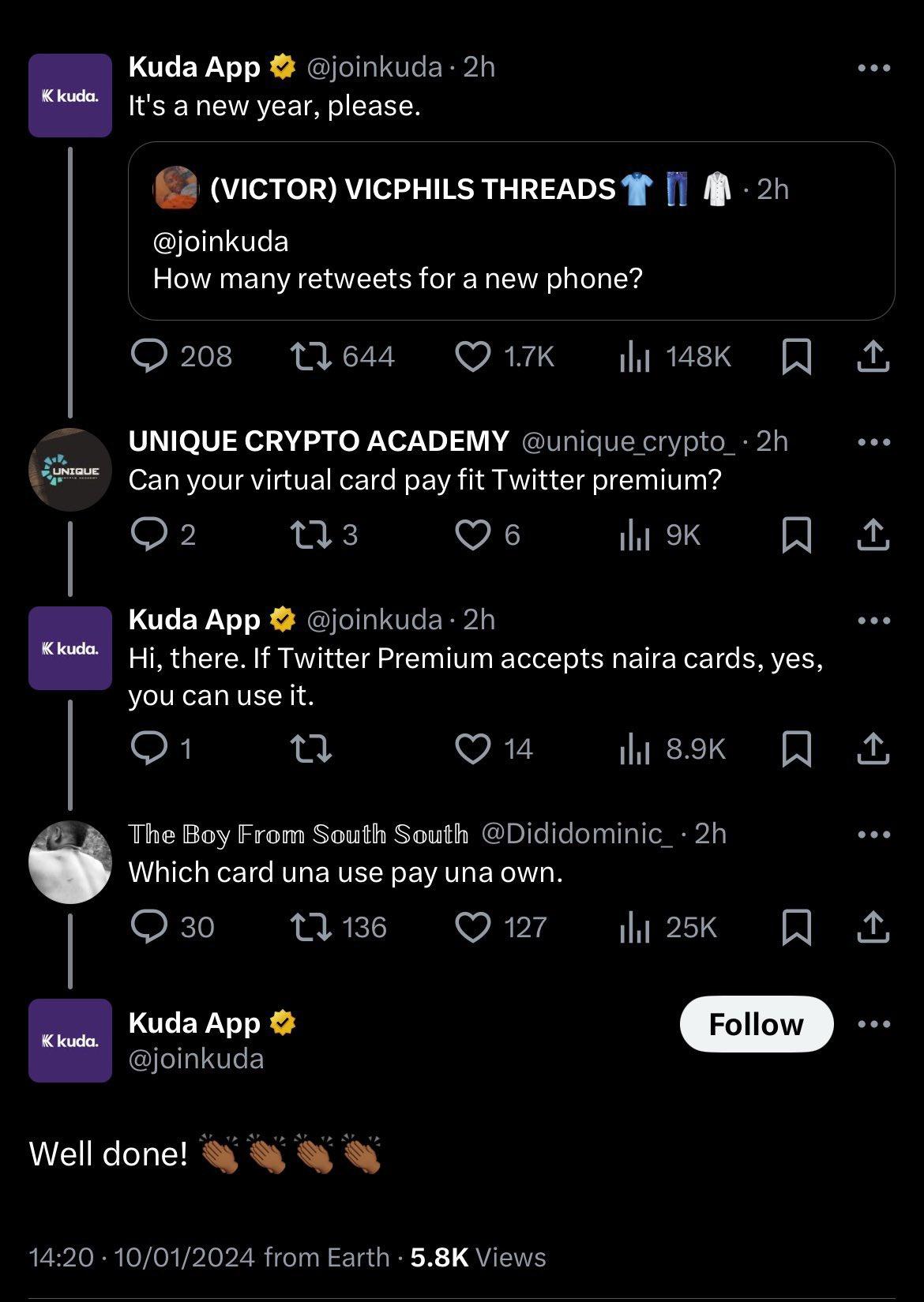Image resolution: width=924 pixels, height=1302 pixels.
Task: Open more options for Kuda's top tweet
Action: click(874, 69)
